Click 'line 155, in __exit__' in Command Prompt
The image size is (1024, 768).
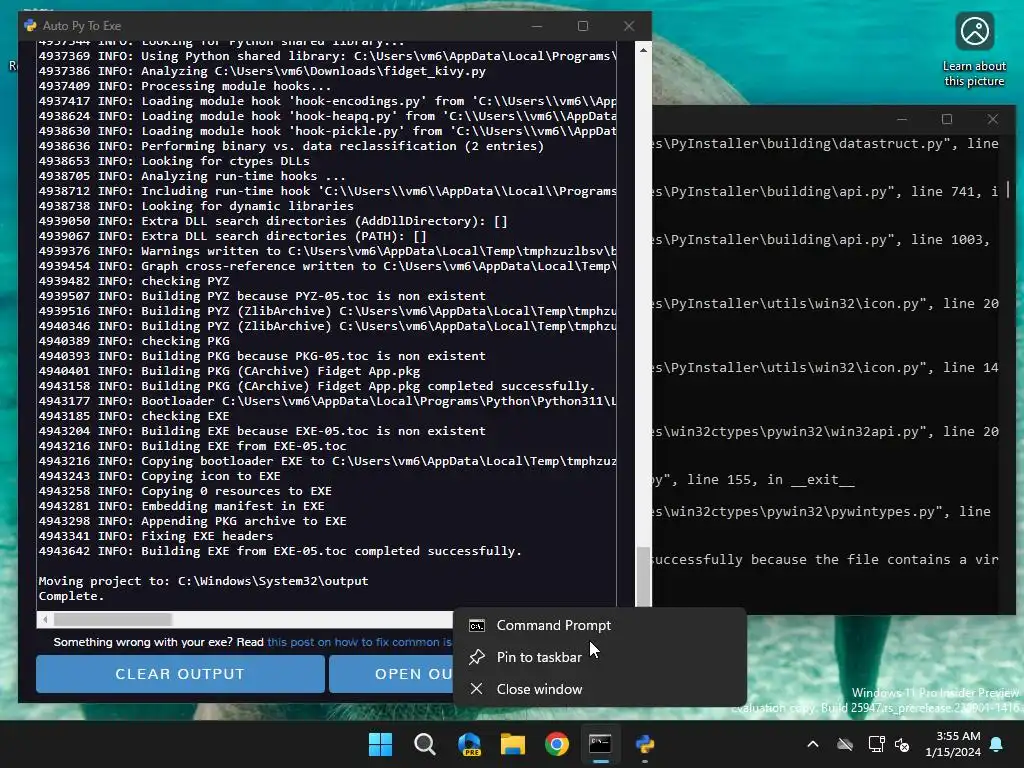(754, 480)
